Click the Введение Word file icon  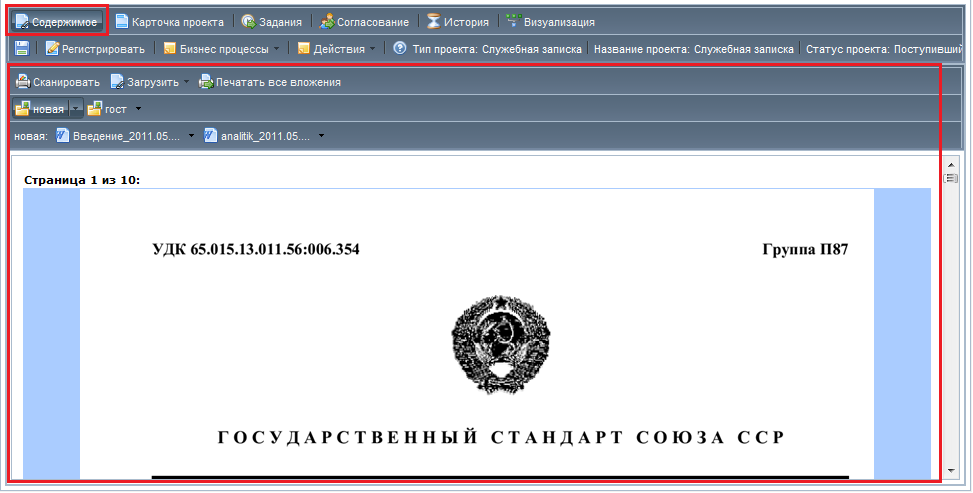click(62, 135)
